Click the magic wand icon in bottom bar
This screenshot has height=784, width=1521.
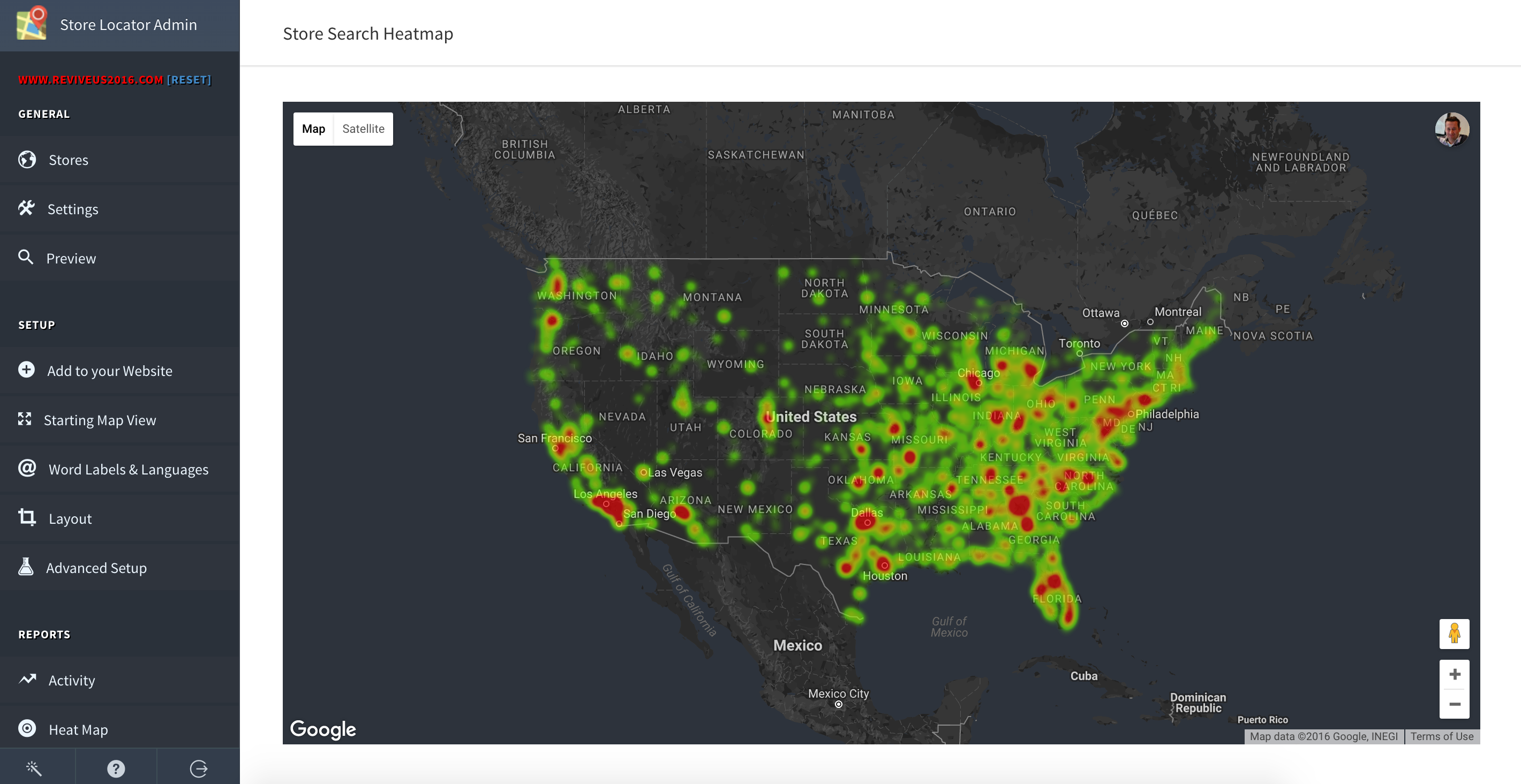click(34, 768)
